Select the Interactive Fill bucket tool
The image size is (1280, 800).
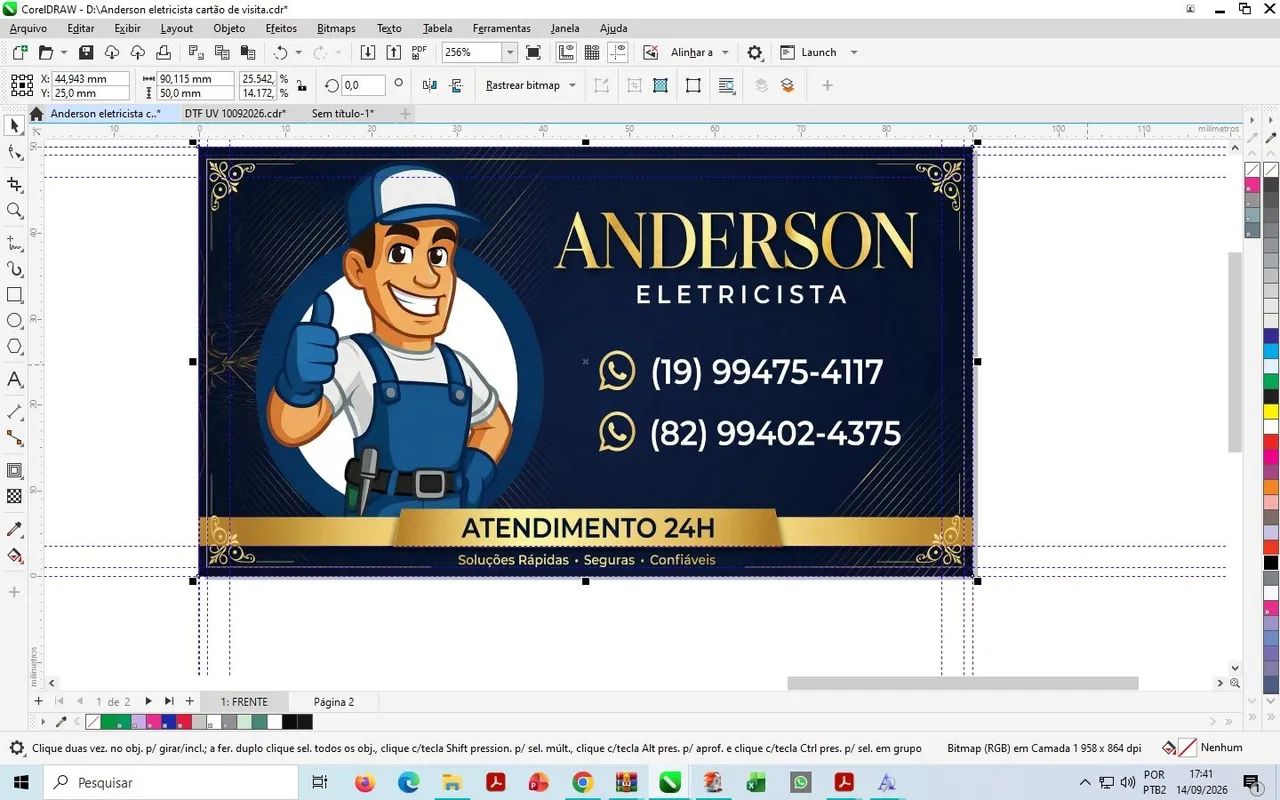click(x=14, y=555)
